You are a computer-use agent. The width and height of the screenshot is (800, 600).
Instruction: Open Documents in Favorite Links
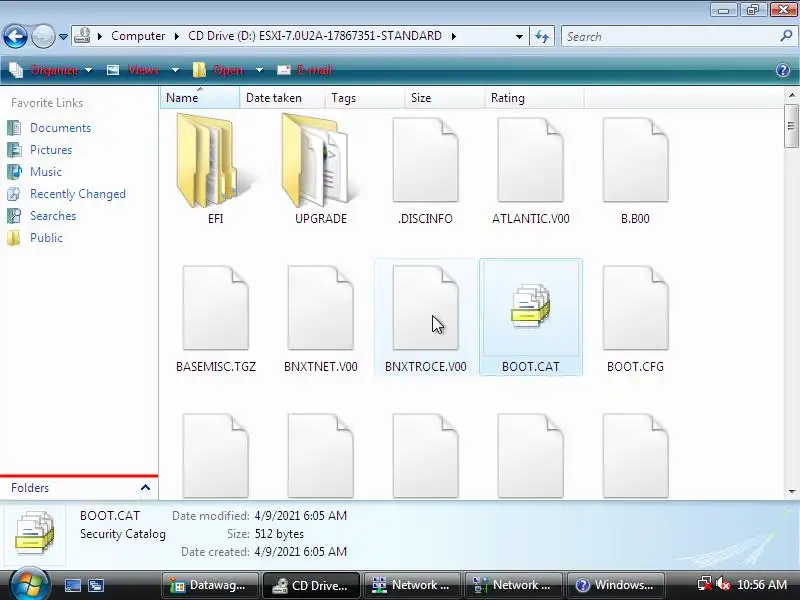pyautogui.click(x=60, y=128)
